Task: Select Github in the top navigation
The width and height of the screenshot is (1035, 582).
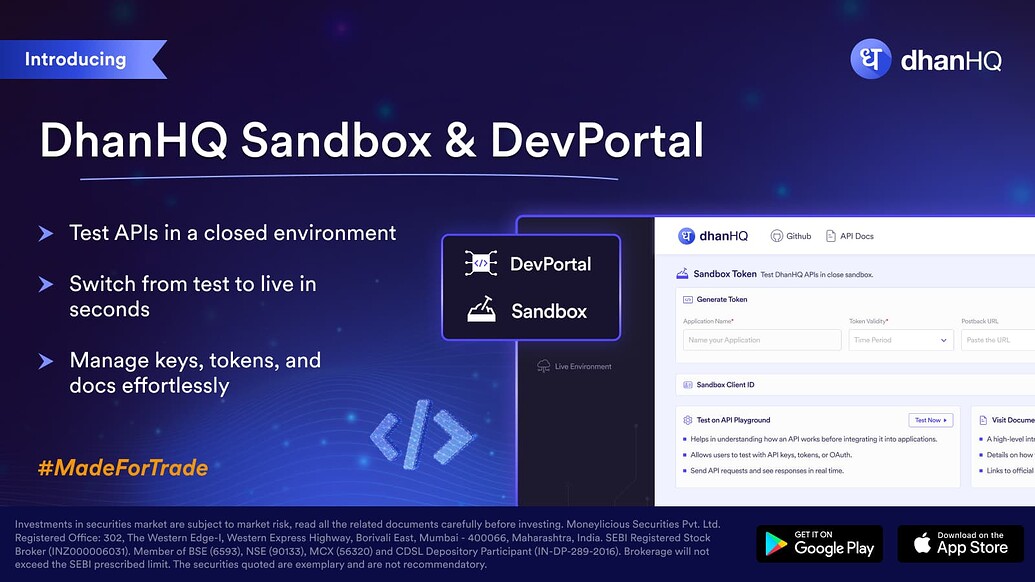Action: point(791,236)
